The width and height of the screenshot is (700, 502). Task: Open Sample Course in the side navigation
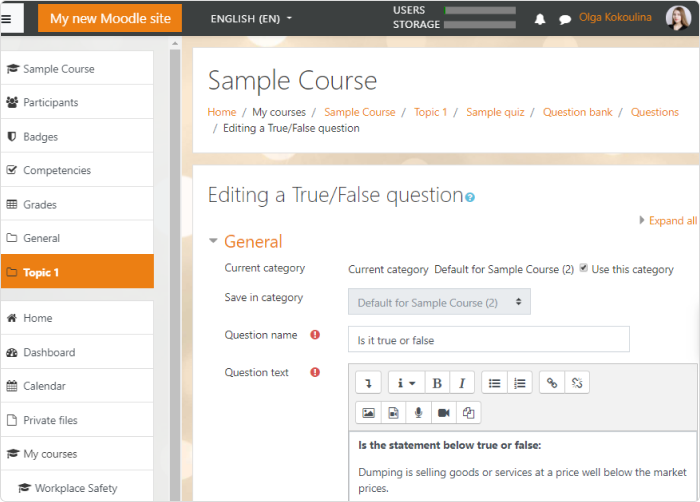click(x=77, y=68)
